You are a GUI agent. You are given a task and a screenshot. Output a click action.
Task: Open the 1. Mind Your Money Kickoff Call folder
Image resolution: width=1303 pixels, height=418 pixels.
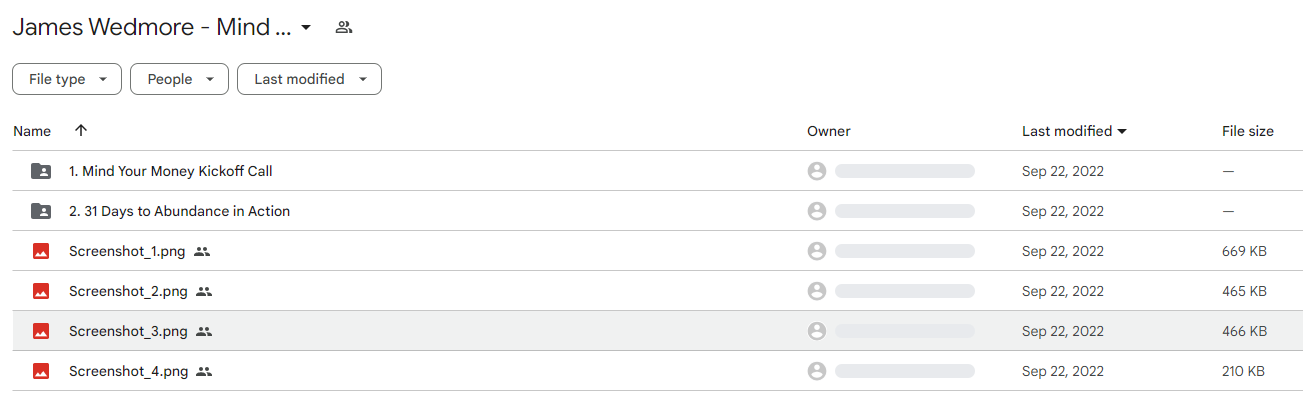point(171,171)
